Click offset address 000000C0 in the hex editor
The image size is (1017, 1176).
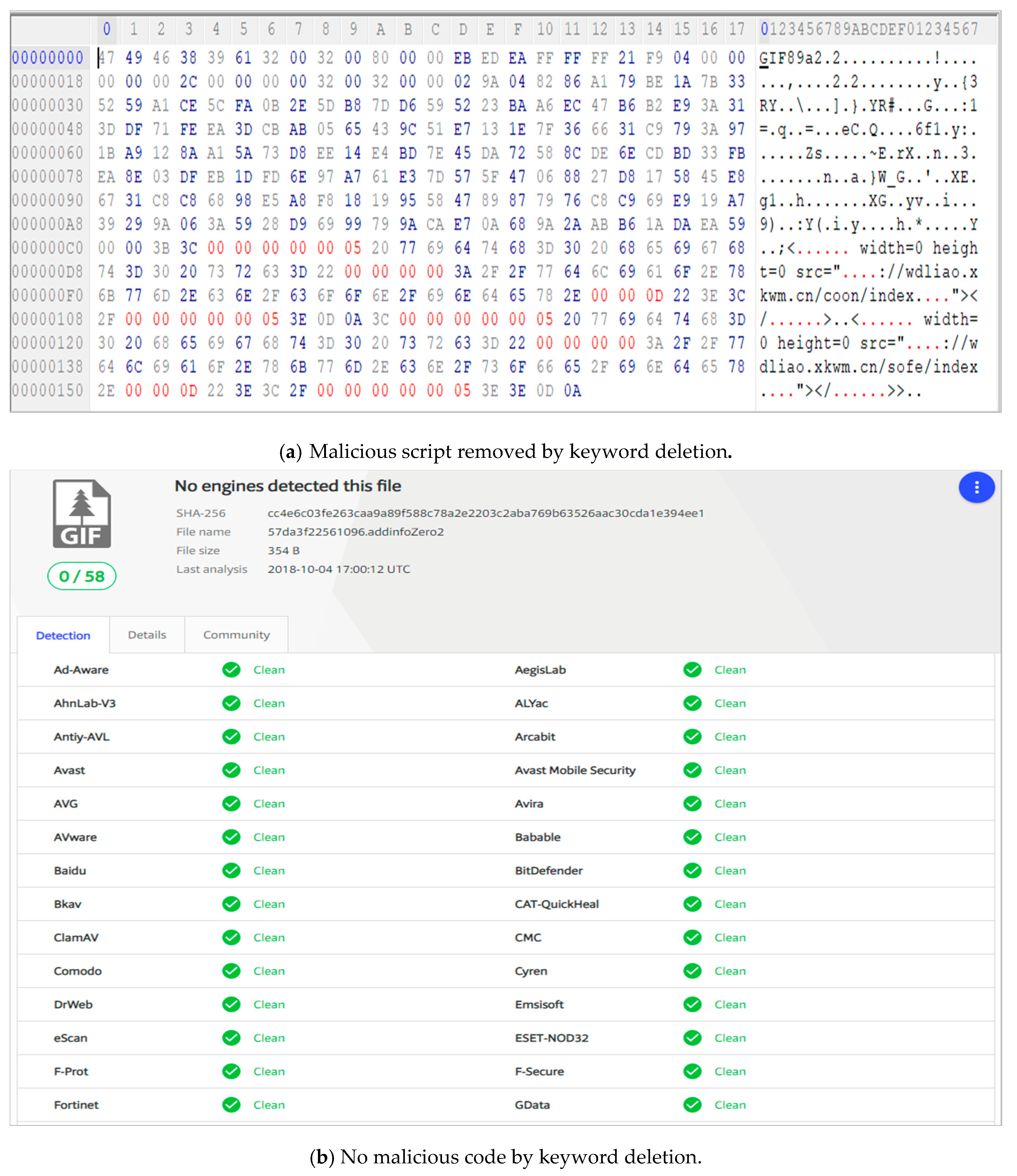[48, 248]
